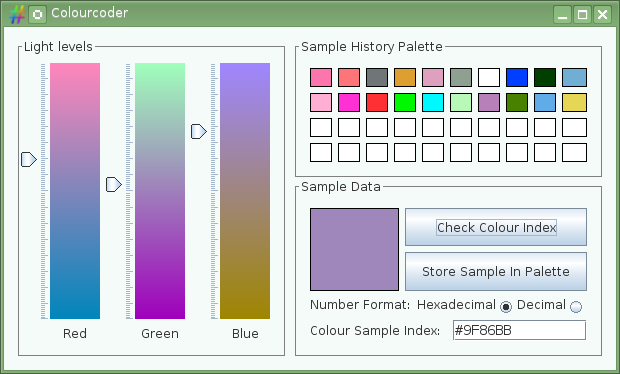
Task: Click inside the Red gradient bar
Action: pyautogui.click(x=75, y=191)
